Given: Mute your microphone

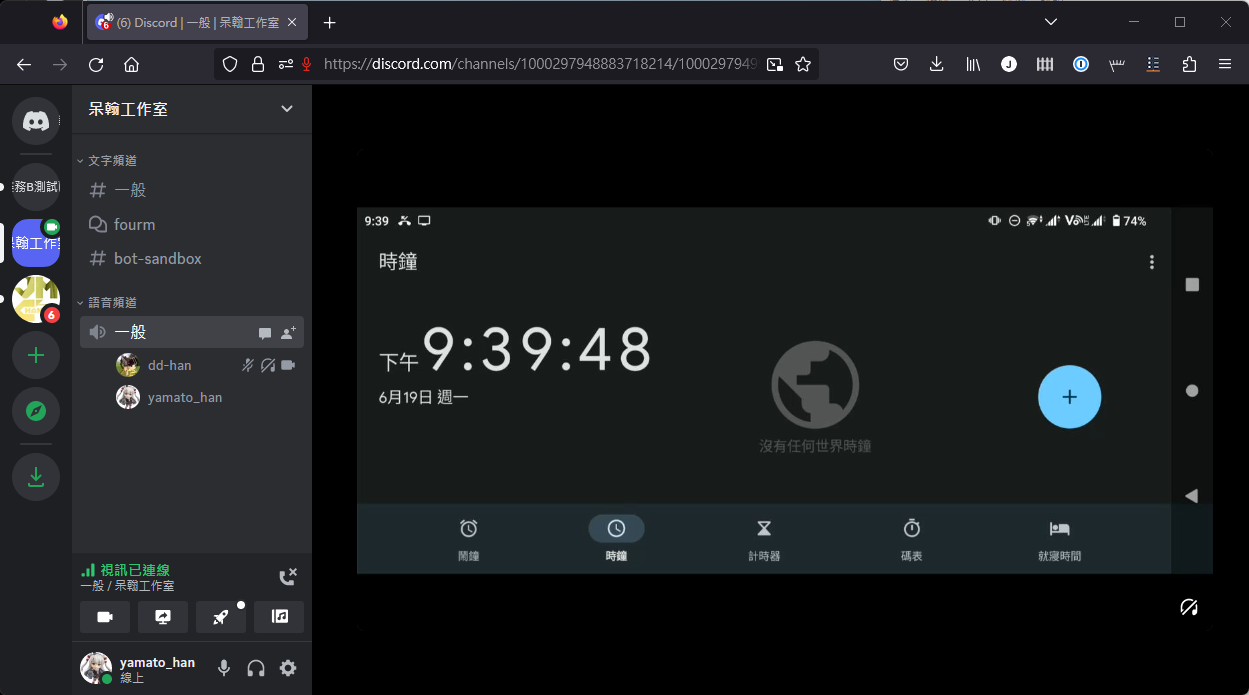Looking at the screenshot, I should click(x=224, y=668).
